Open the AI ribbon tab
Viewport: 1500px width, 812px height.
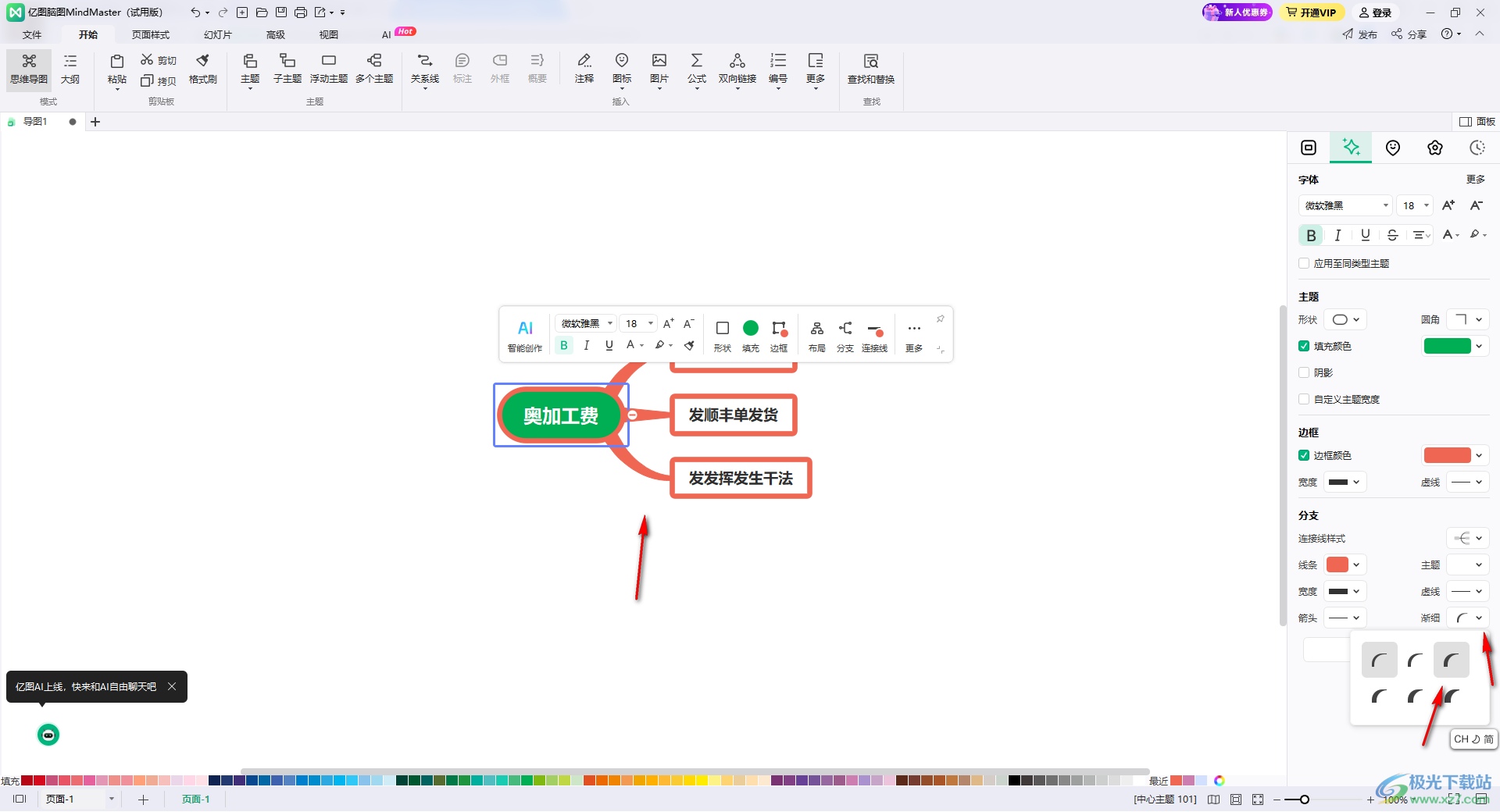[387, 34]
